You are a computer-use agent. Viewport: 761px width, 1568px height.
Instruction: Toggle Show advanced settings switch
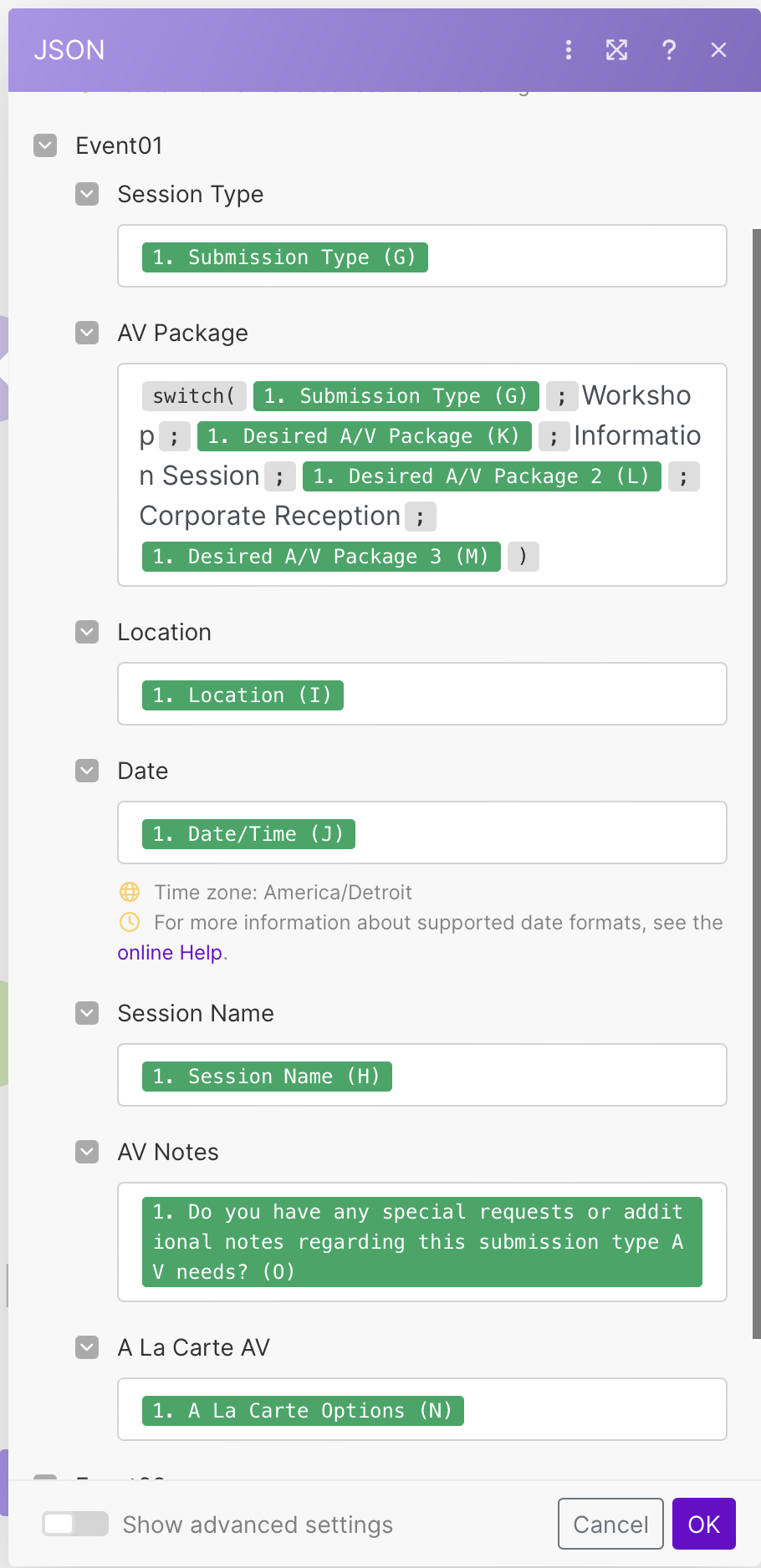(x=75, y=1524)
